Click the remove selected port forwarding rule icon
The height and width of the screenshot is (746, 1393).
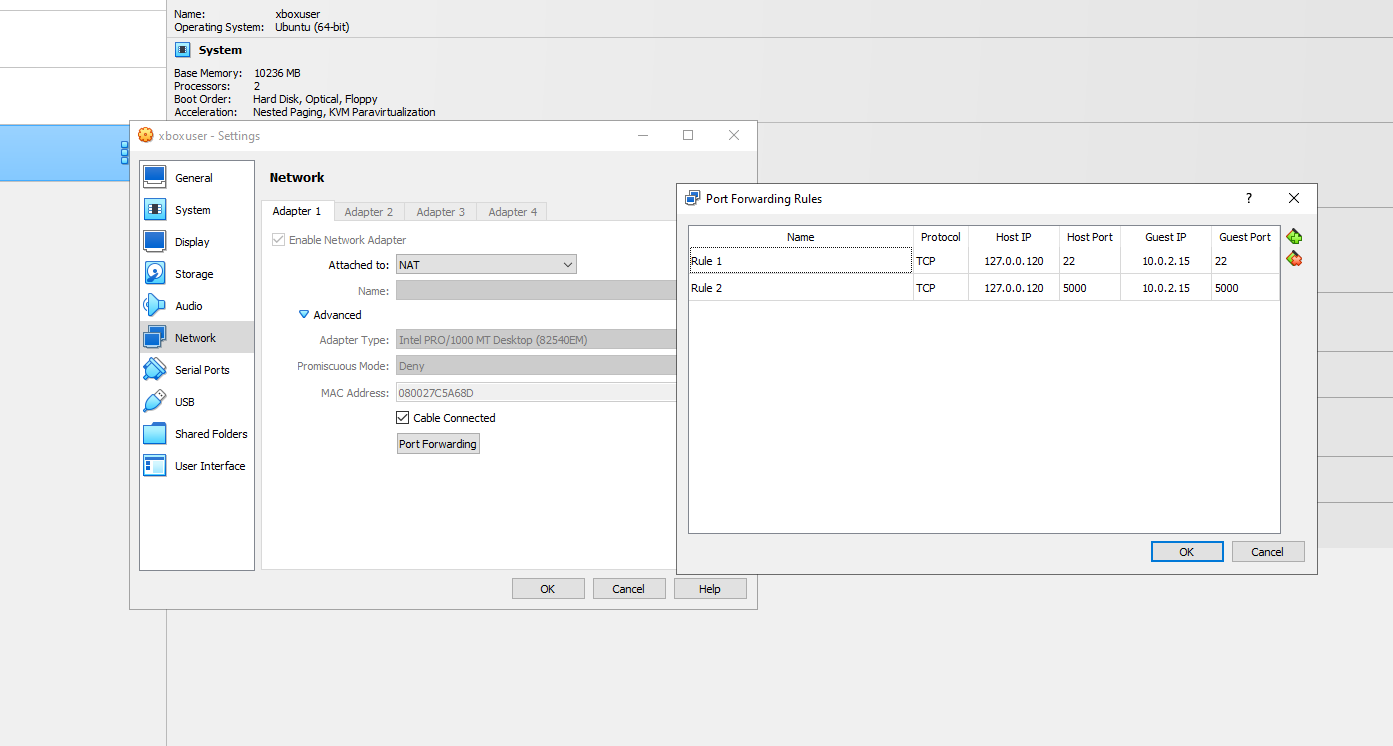[x=1294, y=259]
